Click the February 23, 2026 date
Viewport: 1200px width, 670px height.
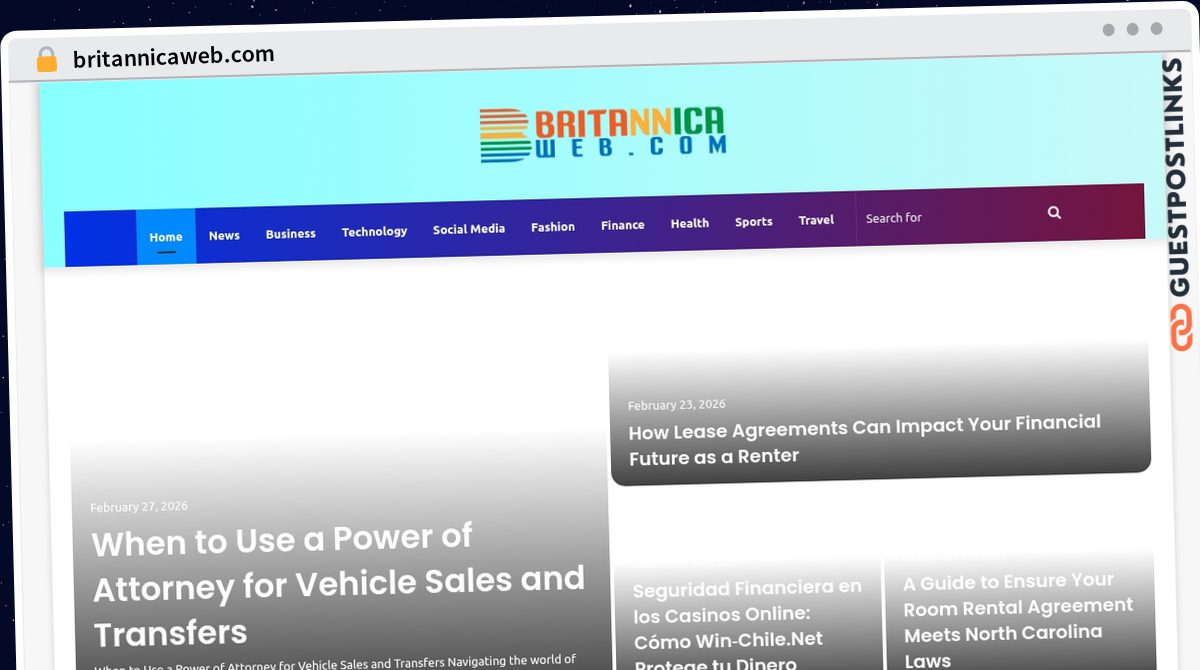click(677, 405)
